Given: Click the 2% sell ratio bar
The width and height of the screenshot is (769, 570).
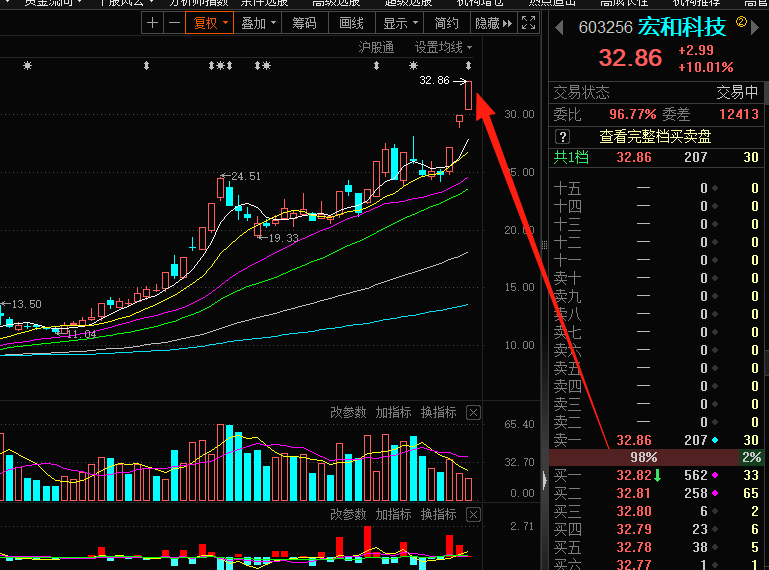Looking at the screenshot, I should [751, 457].
